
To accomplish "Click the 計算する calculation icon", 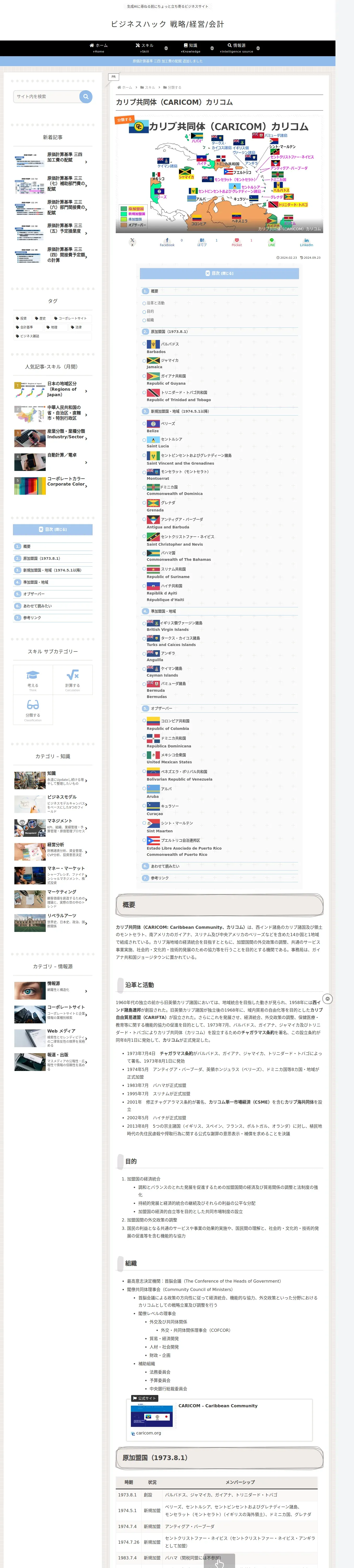I will pyautogui.click(x=72, y=675).
